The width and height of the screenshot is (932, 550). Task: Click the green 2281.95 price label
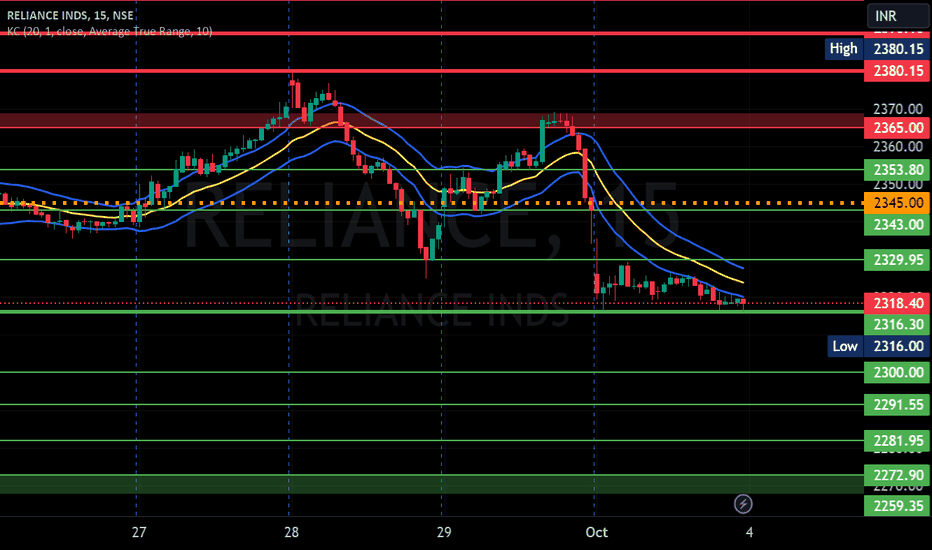pos(897,441)
